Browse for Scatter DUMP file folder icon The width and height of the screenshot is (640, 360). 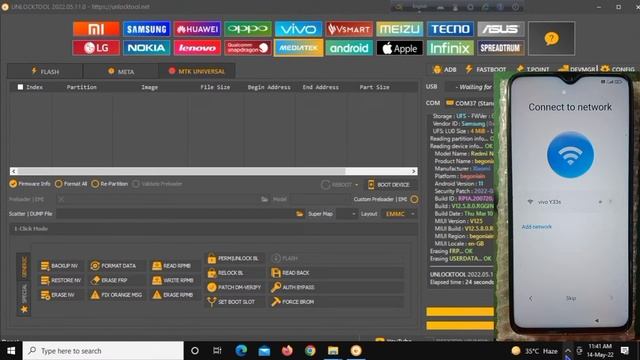(x=300, y=214)
